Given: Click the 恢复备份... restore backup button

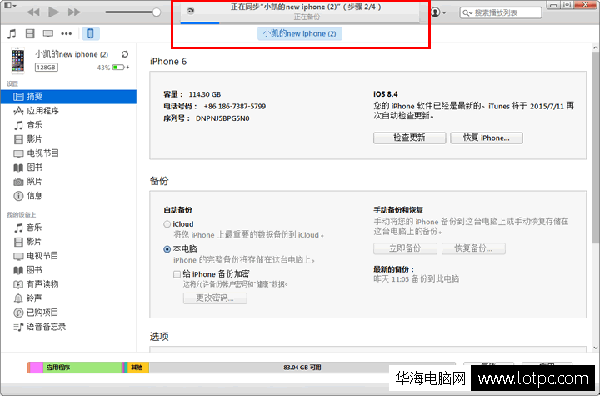Looking at the screenshot, I should (473, 248).
